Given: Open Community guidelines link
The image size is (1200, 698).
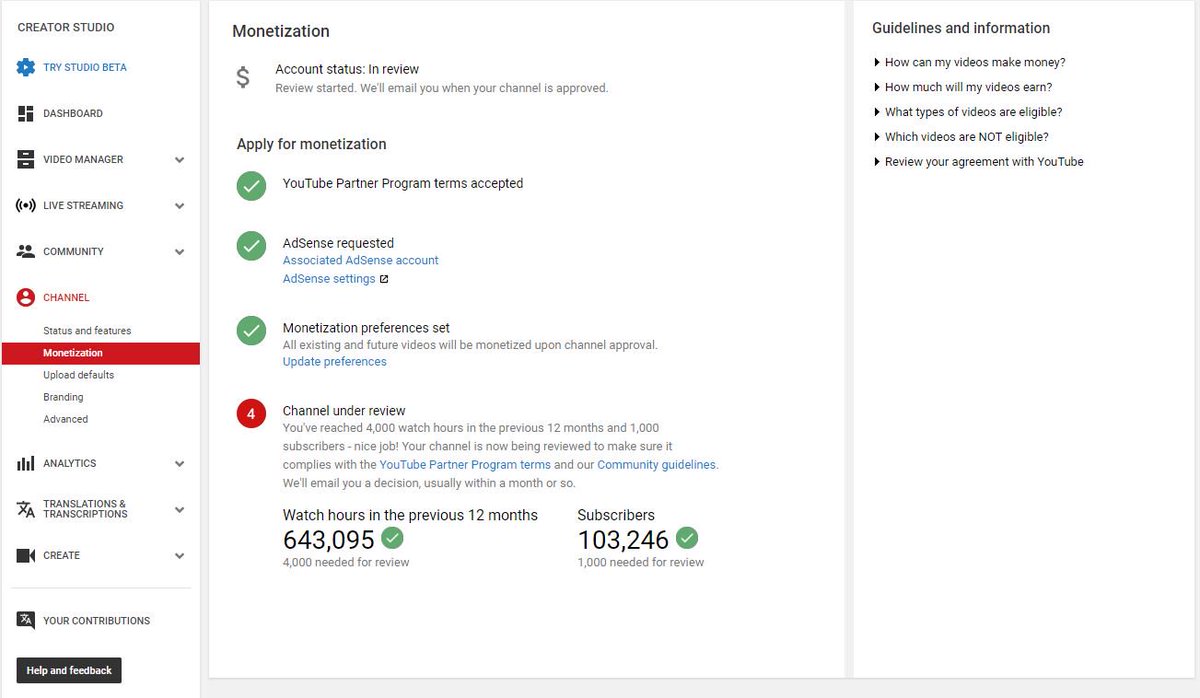Looking at the screenshot, I should (657, 465).
